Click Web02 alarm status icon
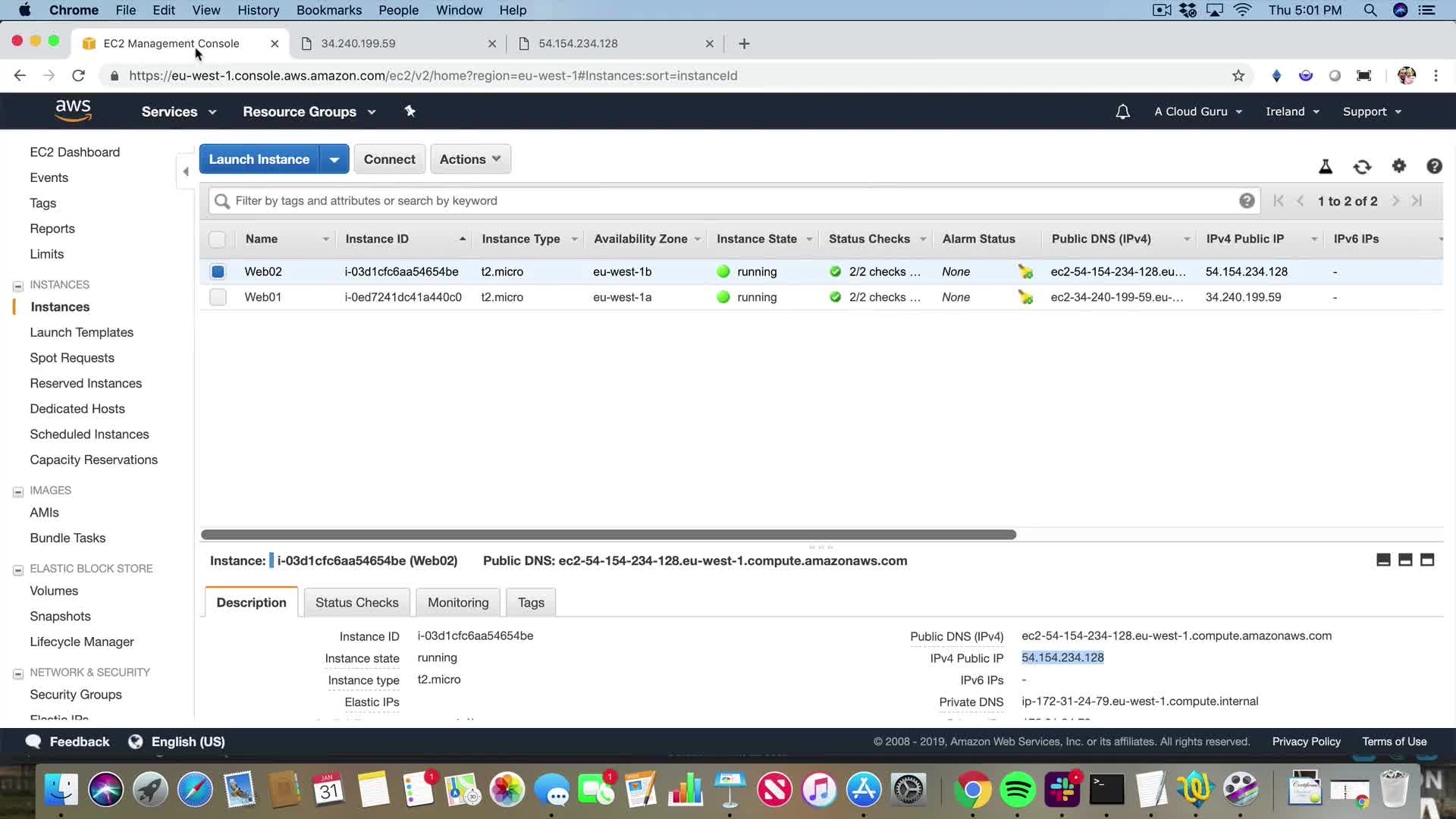This screenshot has width=1456, height=819. click(1025, 271)
